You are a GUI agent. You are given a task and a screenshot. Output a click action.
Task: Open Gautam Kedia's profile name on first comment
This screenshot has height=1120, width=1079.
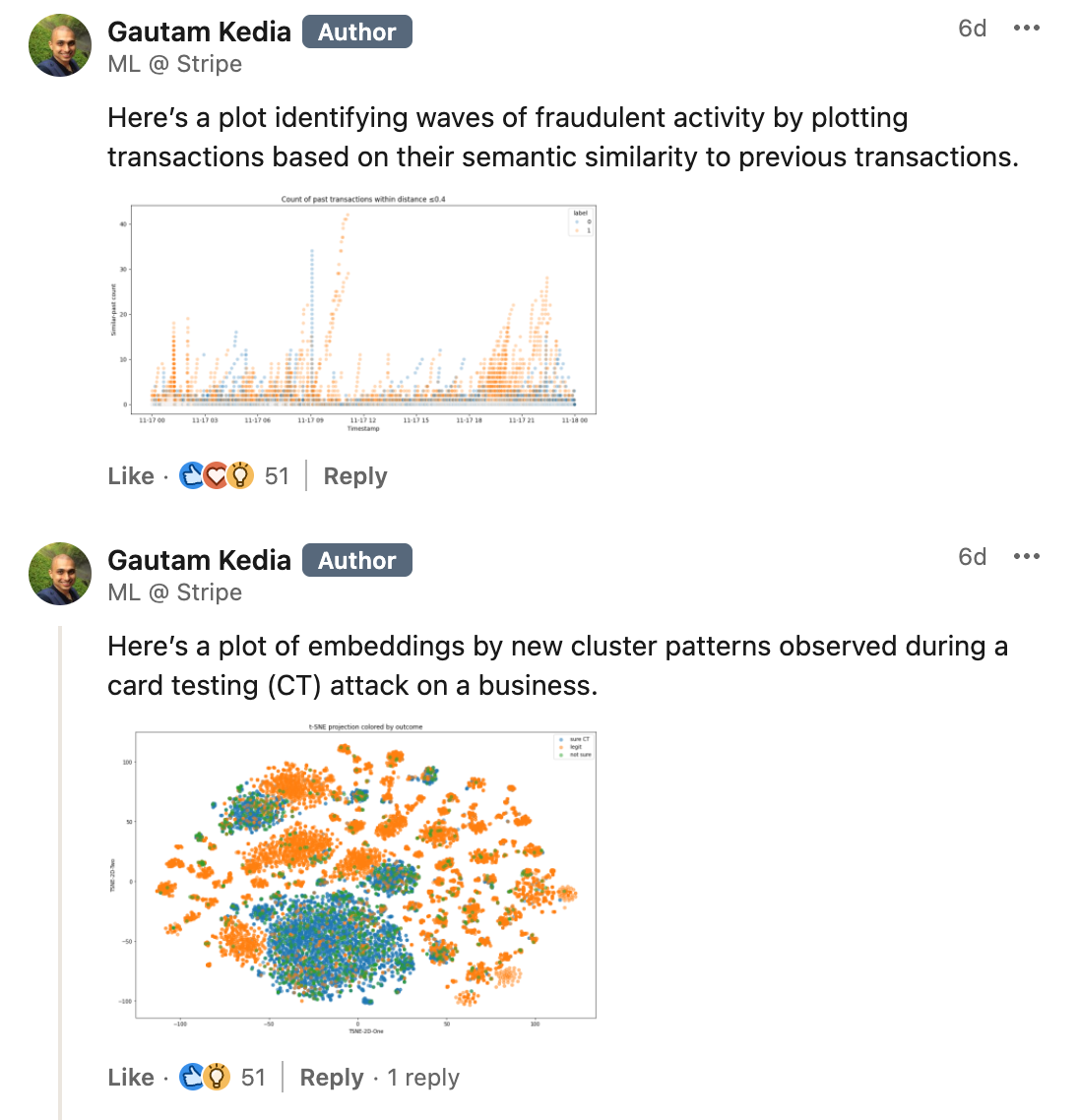(199, 32)
